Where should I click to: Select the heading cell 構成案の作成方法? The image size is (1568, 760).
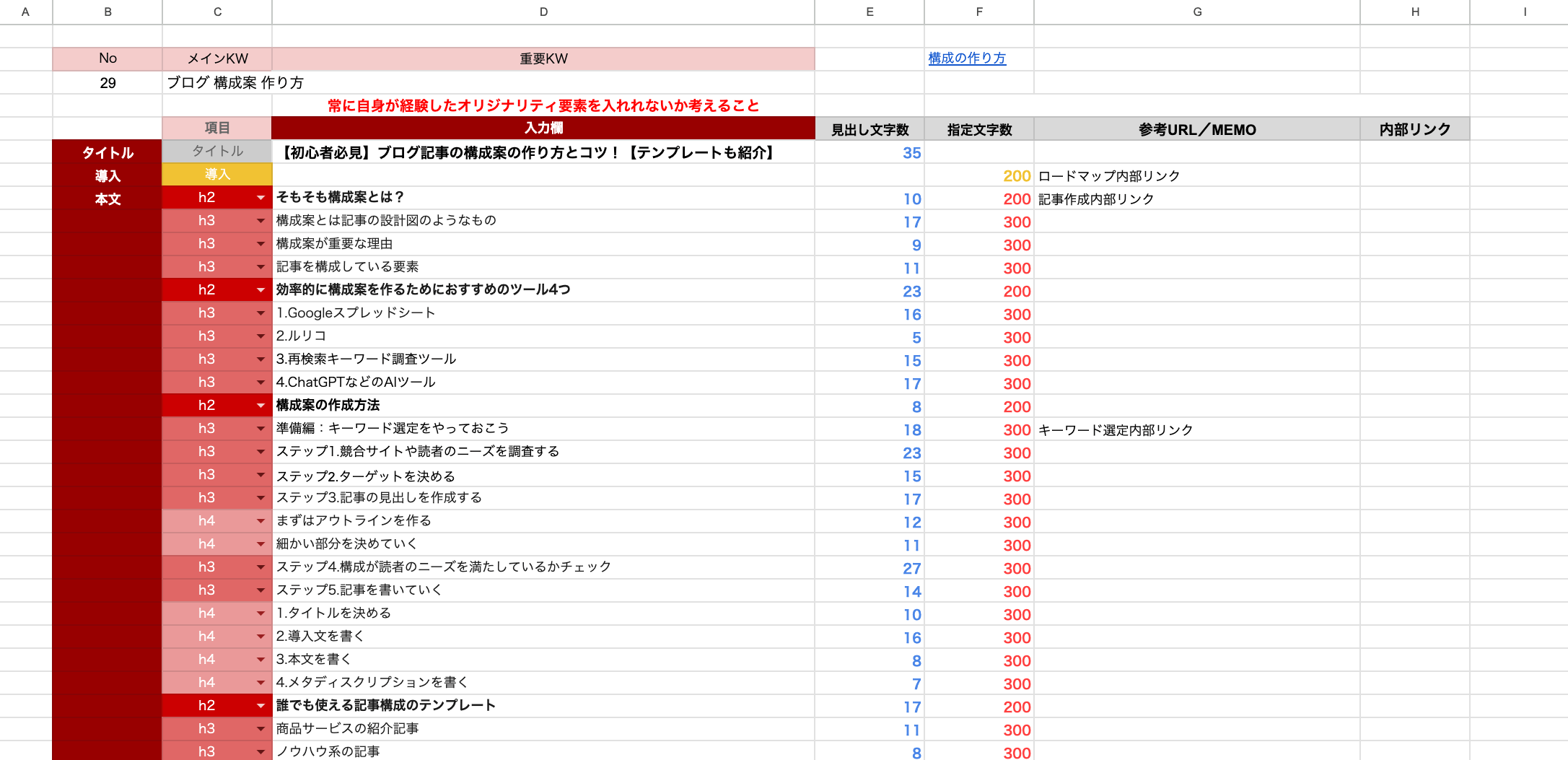point(543,406)
